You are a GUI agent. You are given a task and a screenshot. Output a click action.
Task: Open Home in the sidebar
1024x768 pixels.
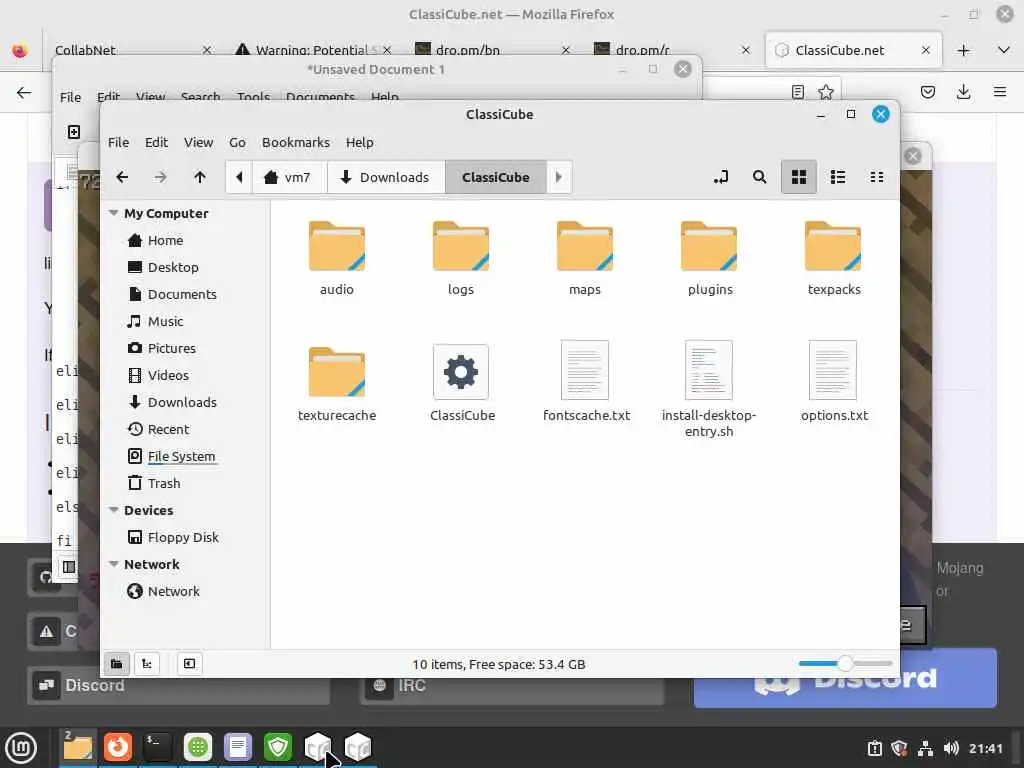click(x=165, y=240)
